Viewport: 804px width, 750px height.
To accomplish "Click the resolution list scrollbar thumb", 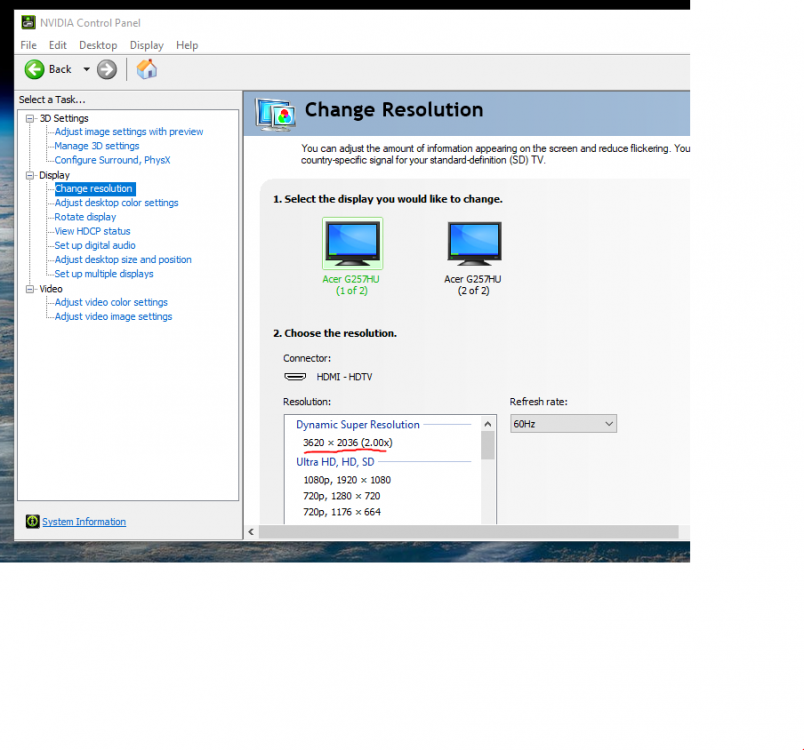I will (x=488, y=445).
